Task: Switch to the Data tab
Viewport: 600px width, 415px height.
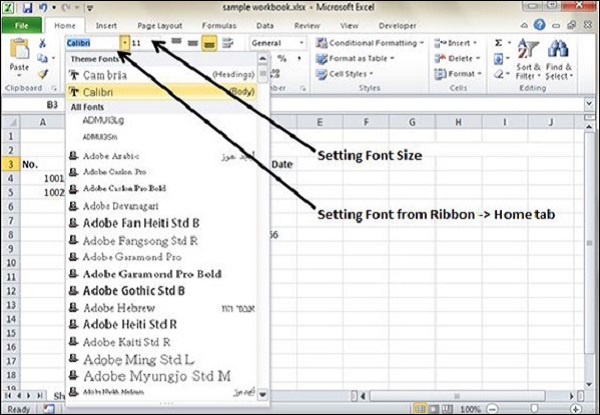Action: (x=265, y=26)
